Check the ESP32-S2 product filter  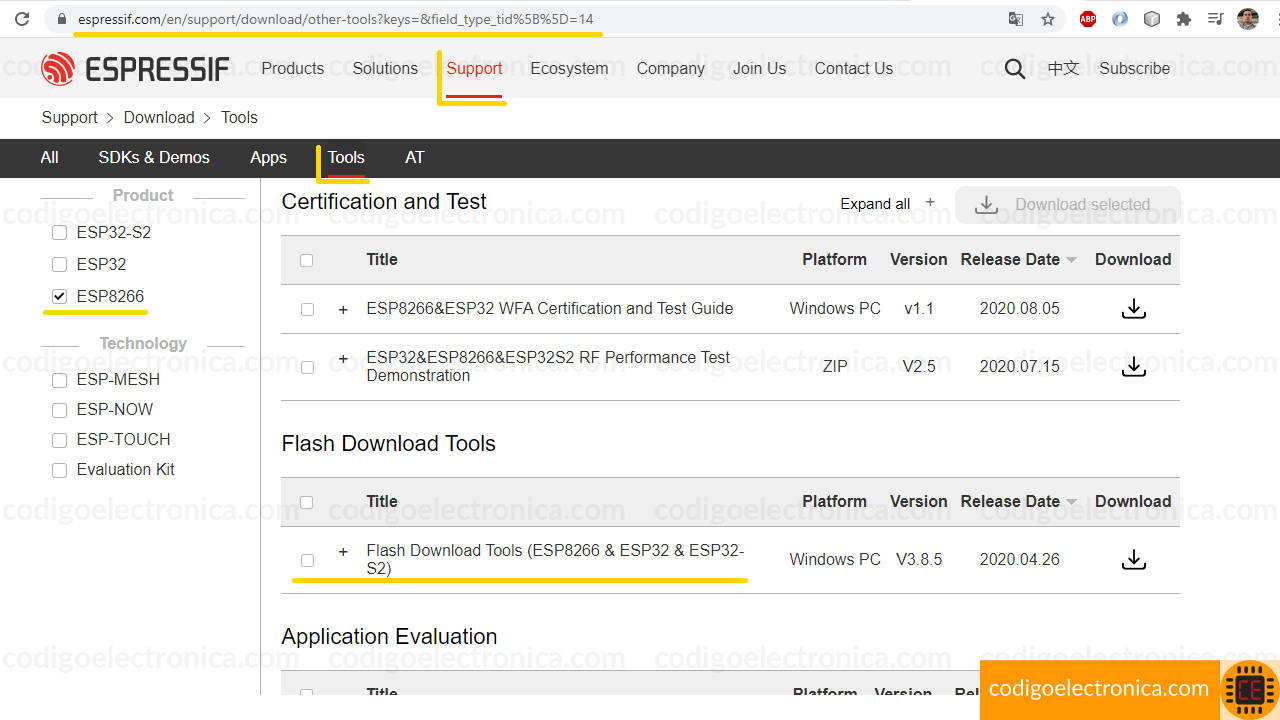tap(59, 233)
